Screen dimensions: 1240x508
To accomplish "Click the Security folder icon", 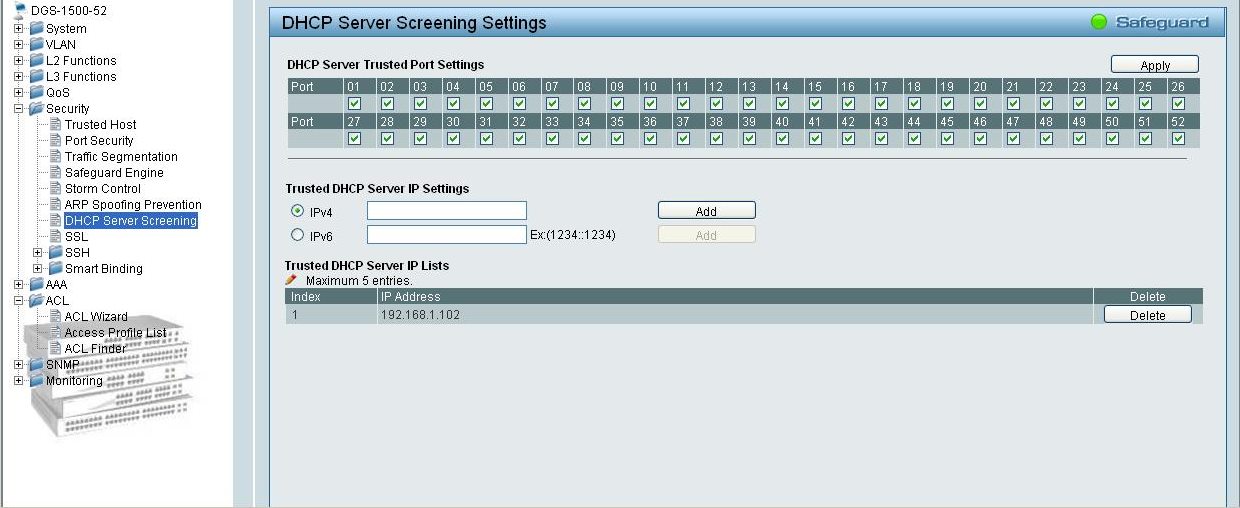I will [x=36, y=108].
